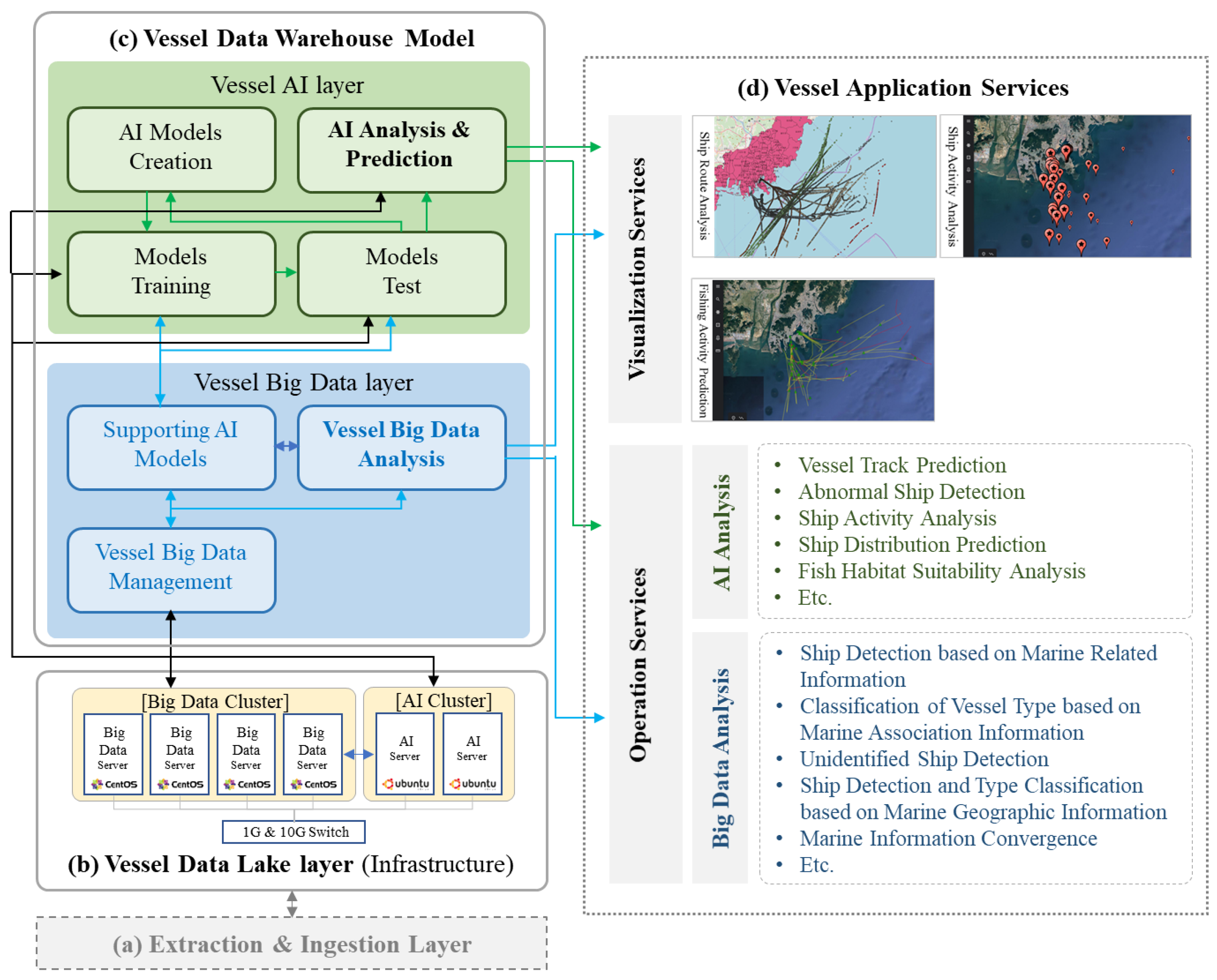Click the Models Test block
The height and width of the screenshot is (980, 1217).
[x=401, y=273]
